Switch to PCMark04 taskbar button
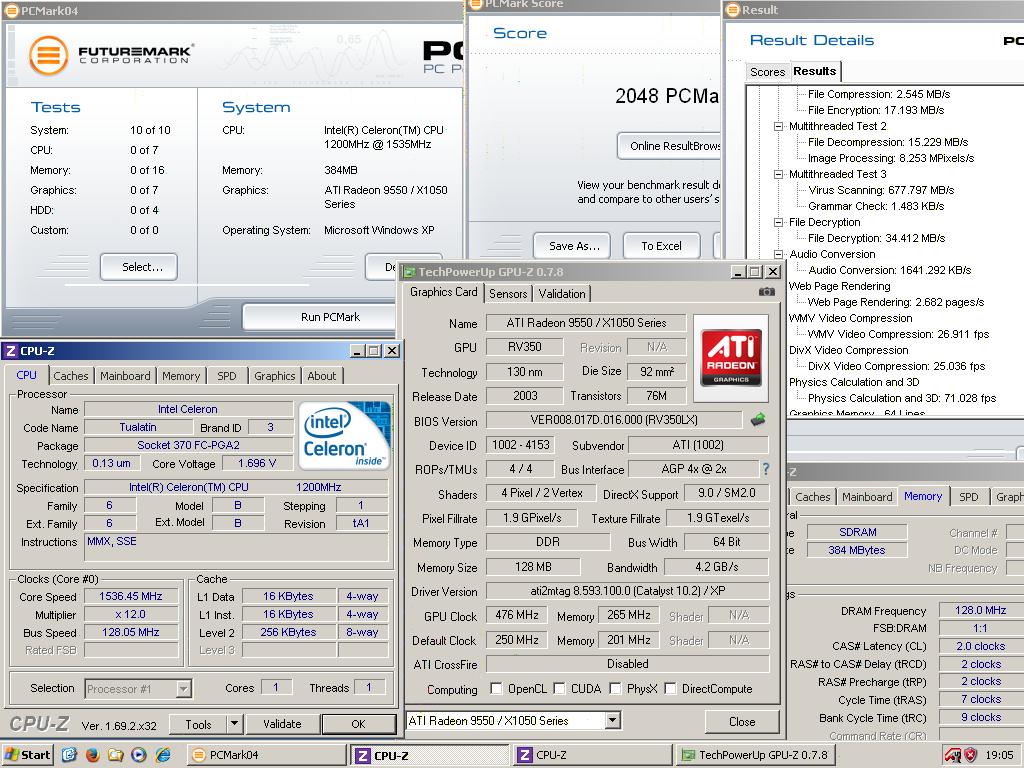Viewport: 1024px width, 768px height. coord(266,755)
